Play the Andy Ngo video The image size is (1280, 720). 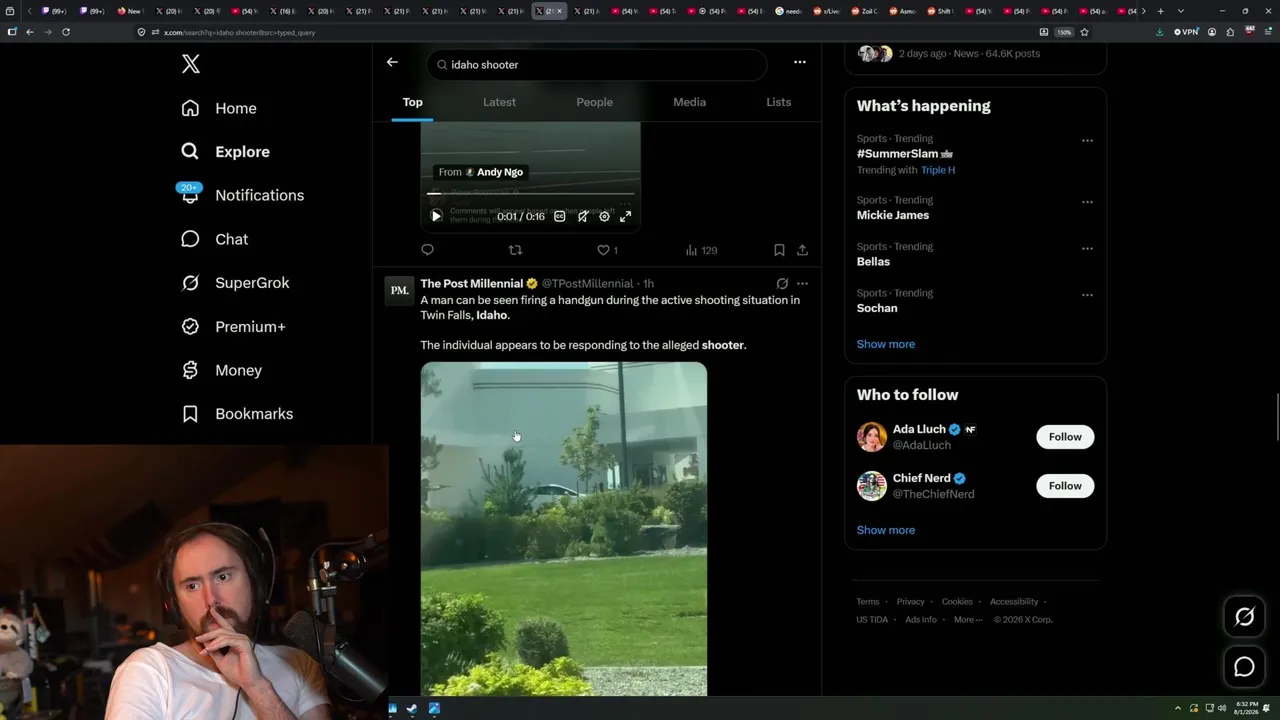pyautogui.click(x=436, y=216)
